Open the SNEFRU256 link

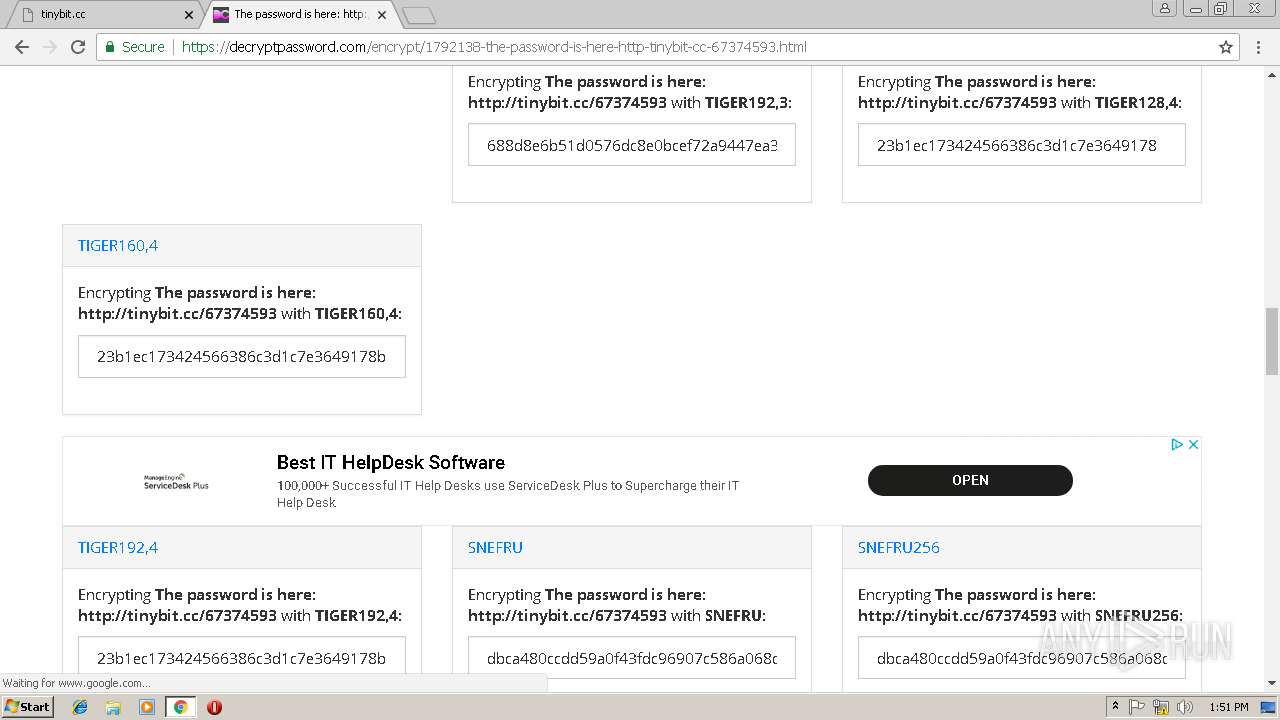899,547
